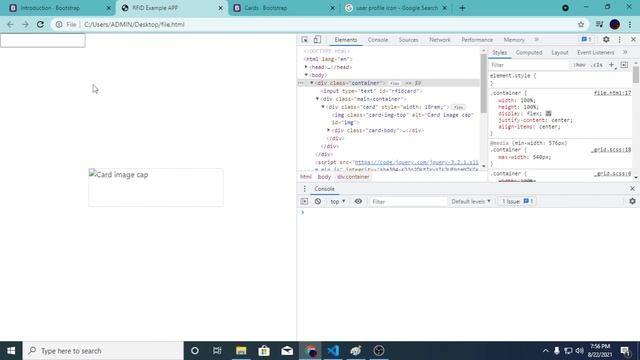Image resolution: width=640 pixels, height=360 pixels.
Task: Open console drawer three-dot menu
Action: click(304, 189)
